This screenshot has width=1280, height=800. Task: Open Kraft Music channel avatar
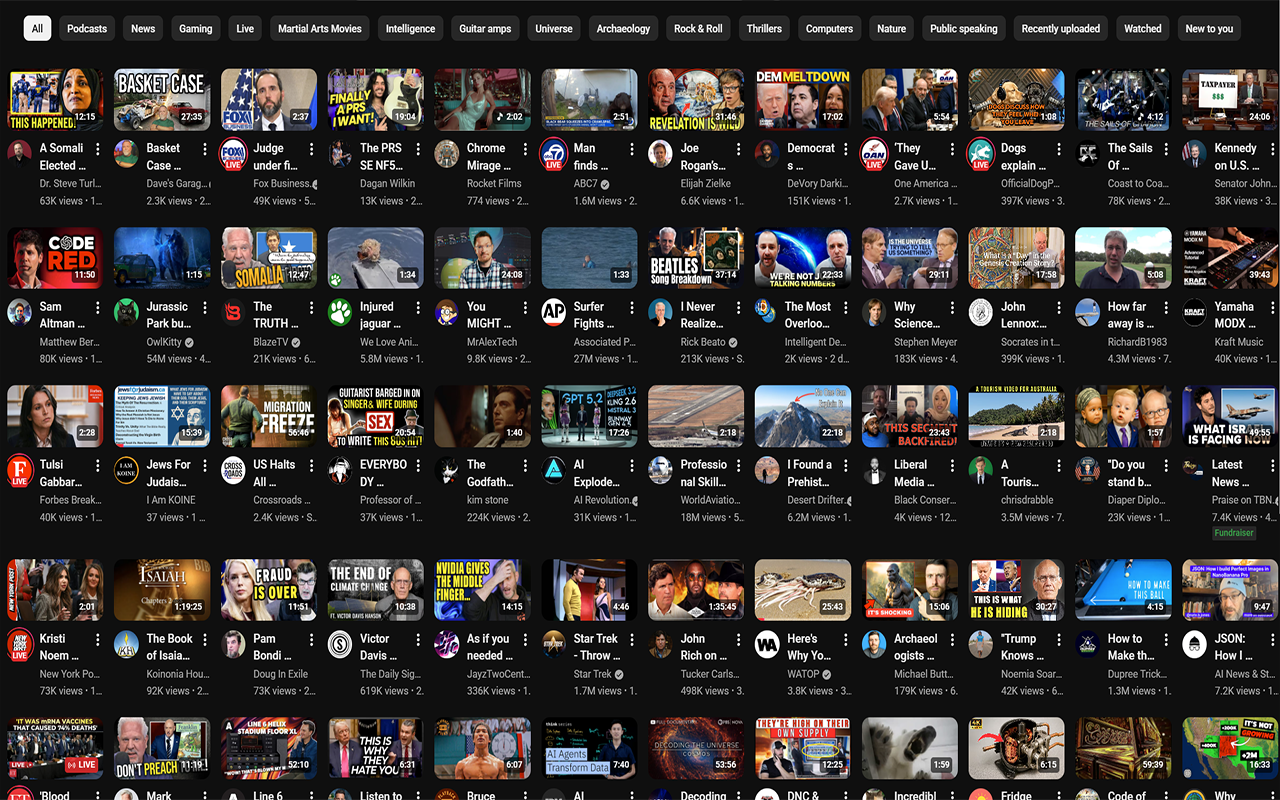pos(1194,312)
